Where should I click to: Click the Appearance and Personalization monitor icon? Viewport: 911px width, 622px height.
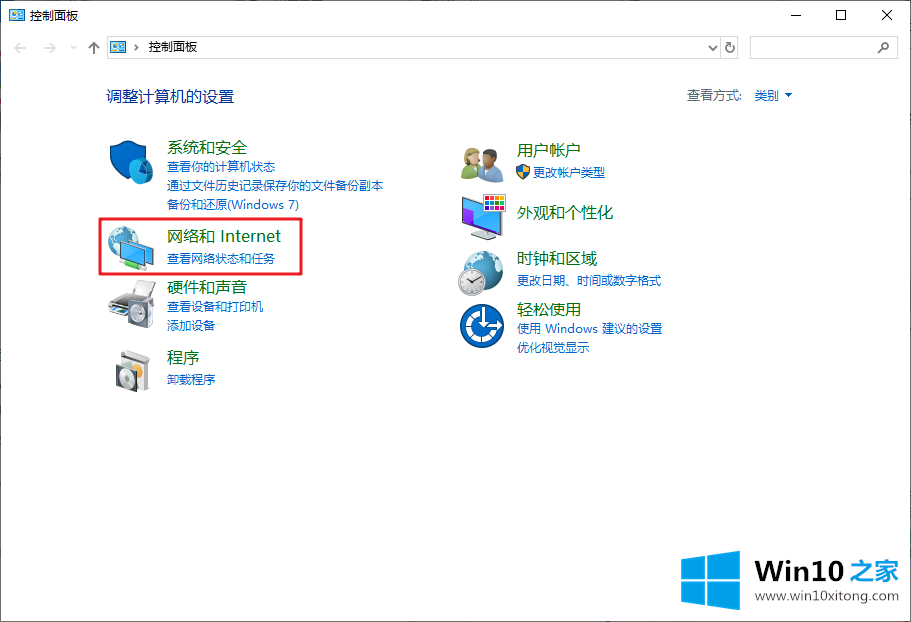[x=483, y=216]
